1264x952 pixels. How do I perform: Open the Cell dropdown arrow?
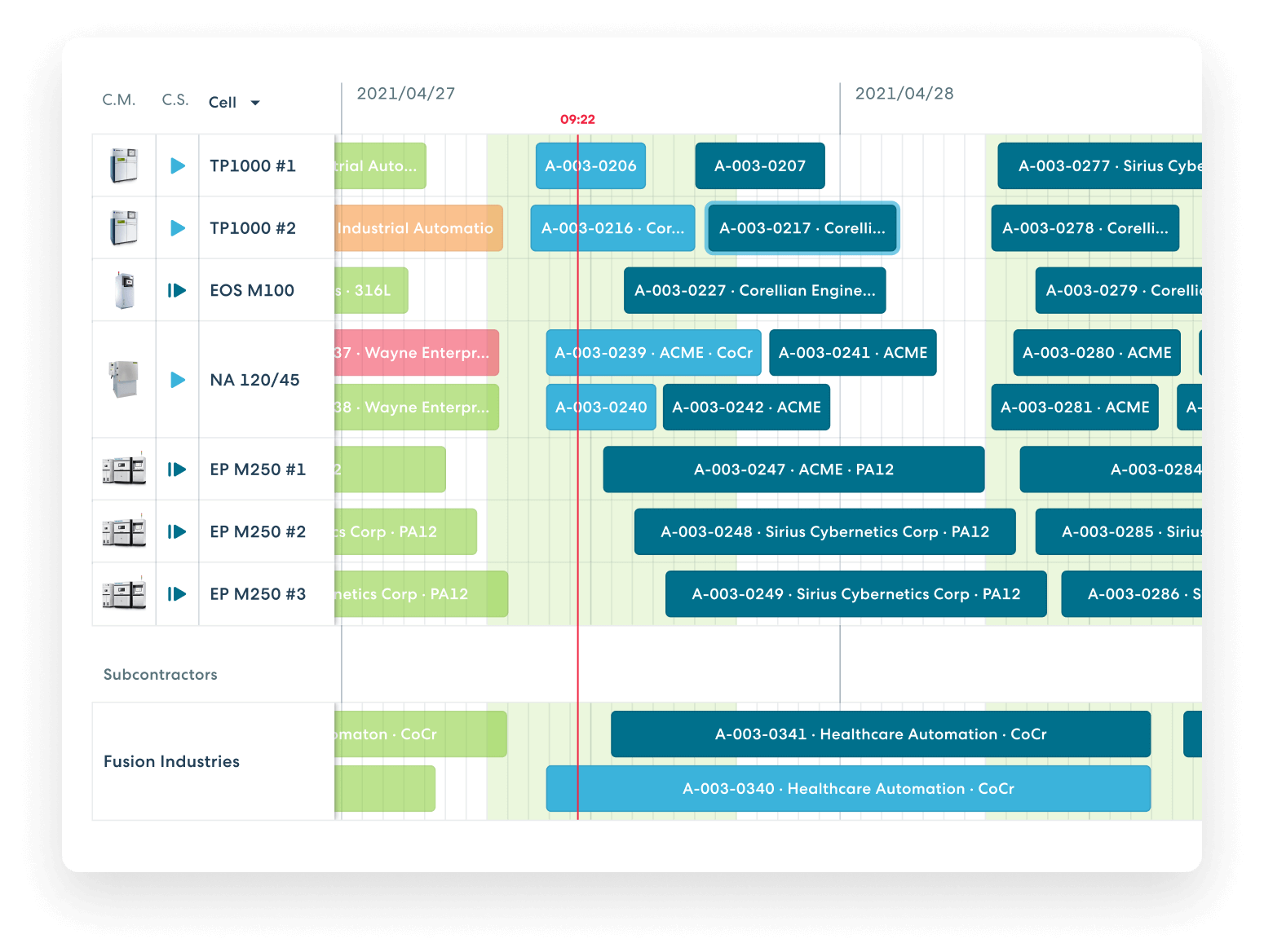point(255,103)
